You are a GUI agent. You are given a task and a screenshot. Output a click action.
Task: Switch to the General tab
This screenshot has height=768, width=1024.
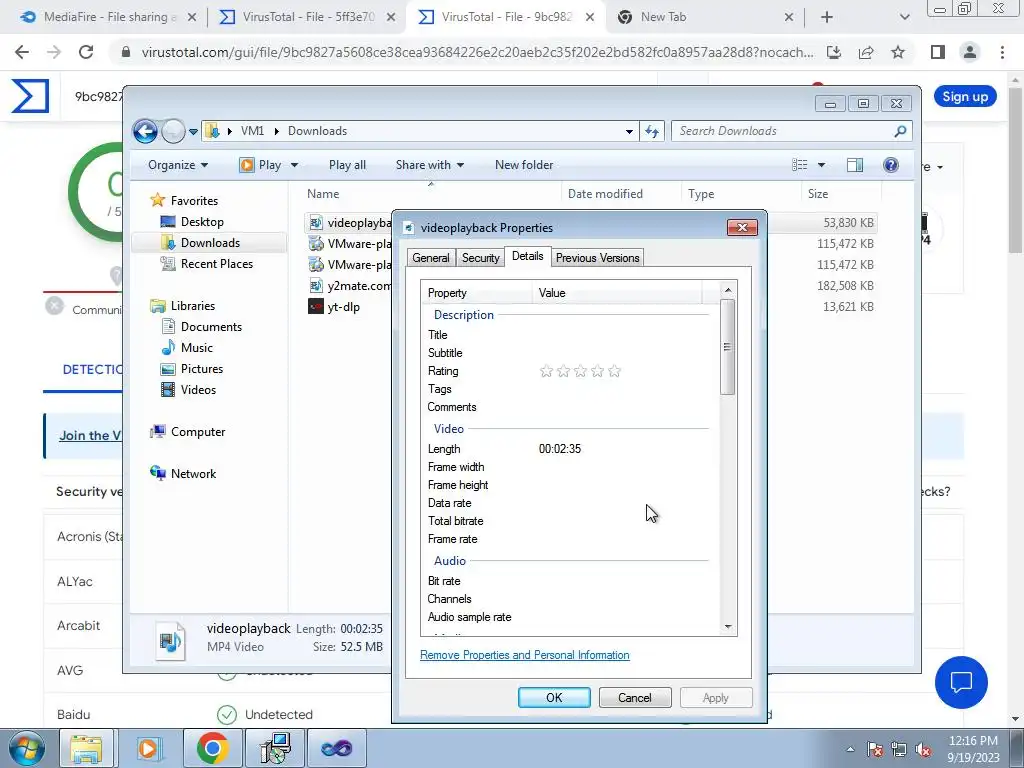431,258
